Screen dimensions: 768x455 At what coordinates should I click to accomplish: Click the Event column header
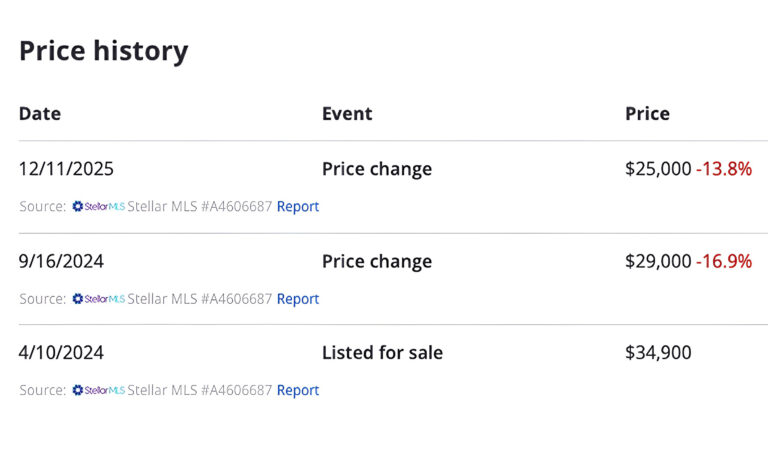(347, 114)
